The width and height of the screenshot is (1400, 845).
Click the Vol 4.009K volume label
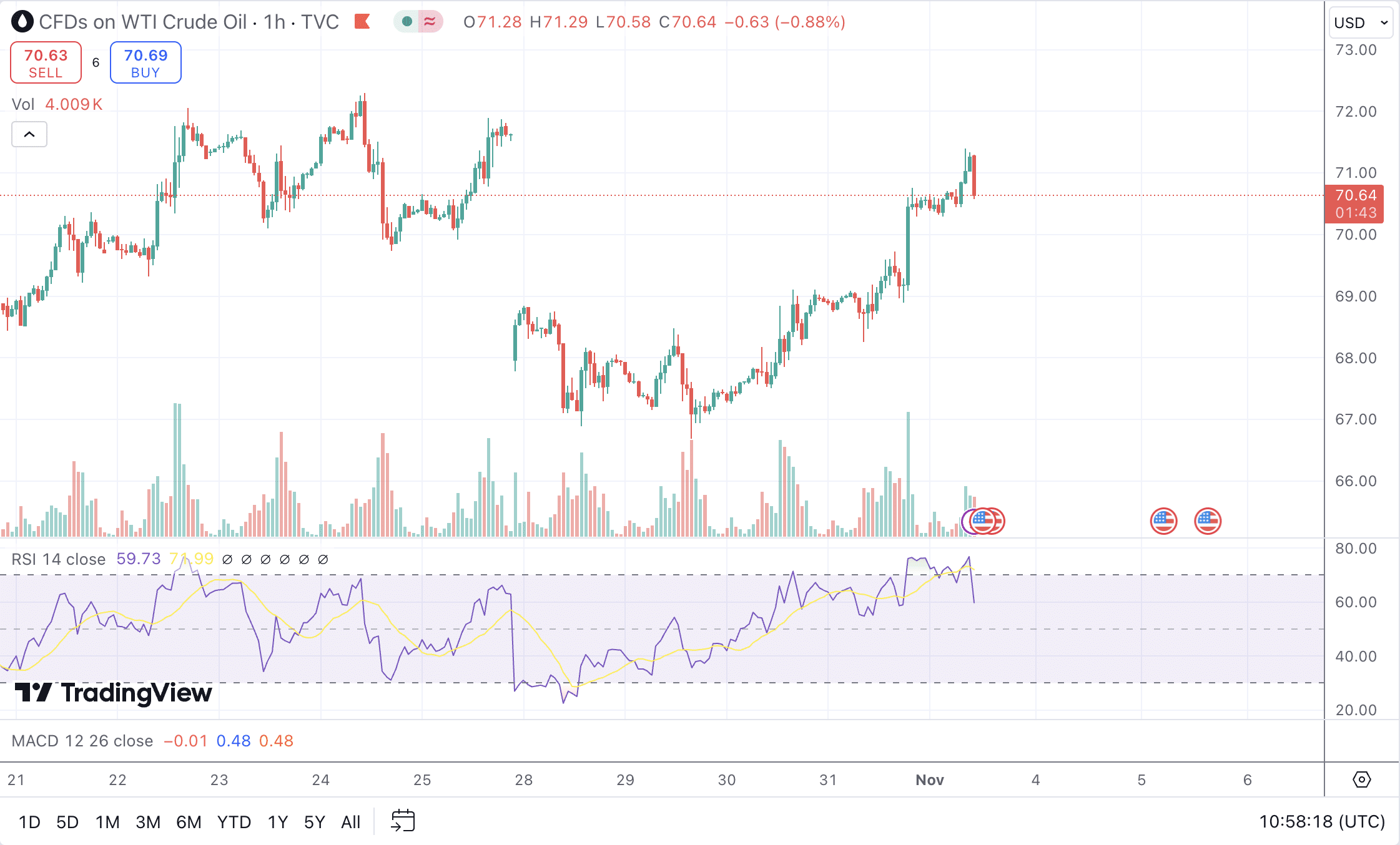tap(57, 104)
